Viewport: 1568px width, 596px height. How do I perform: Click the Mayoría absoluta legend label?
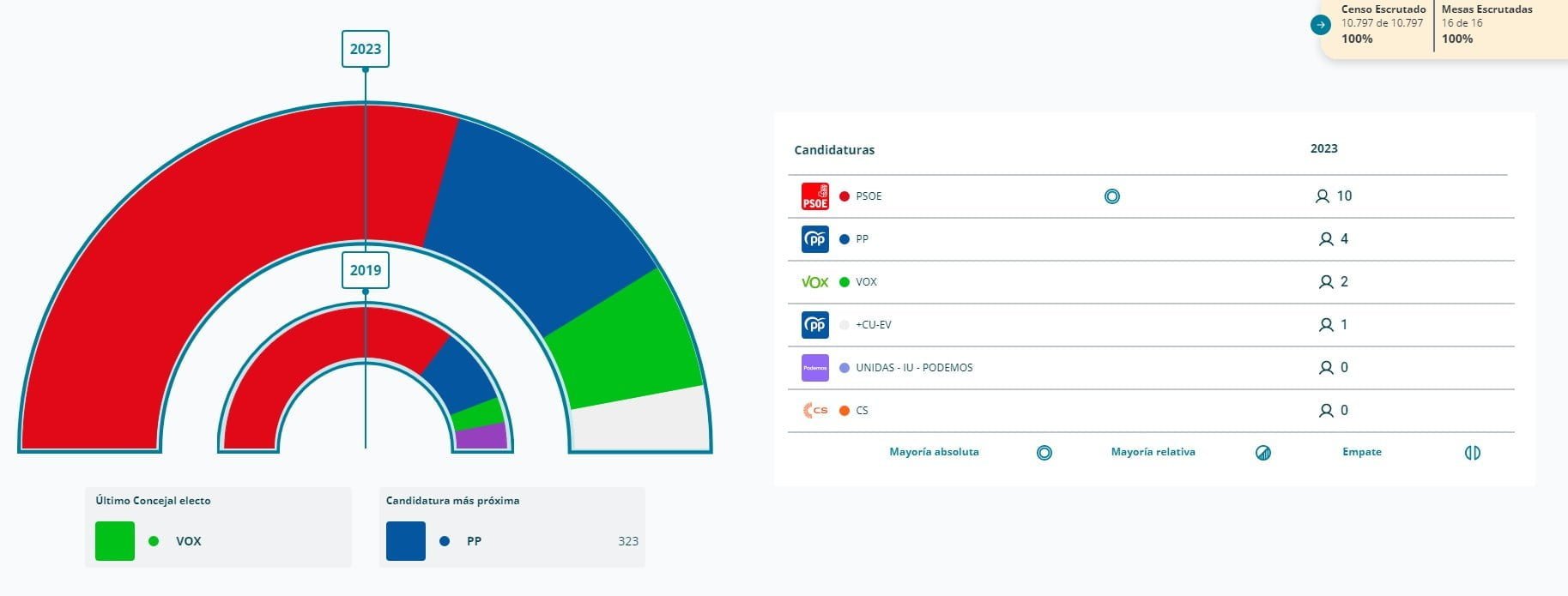point(934,452)
